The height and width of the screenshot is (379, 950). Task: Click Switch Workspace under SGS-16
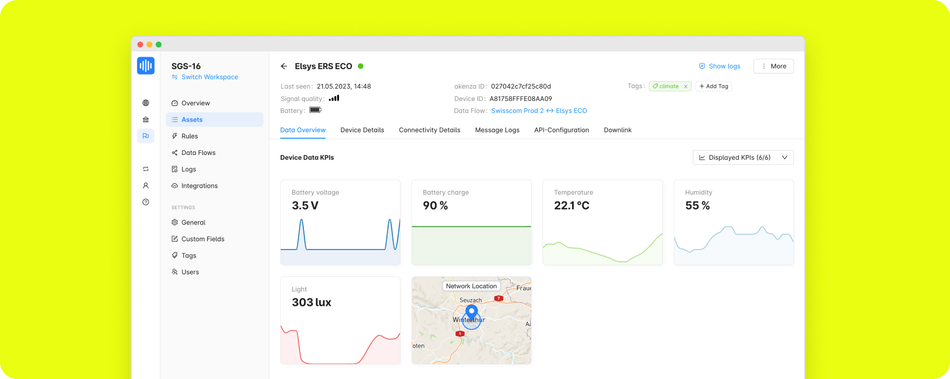pos(205,77)
